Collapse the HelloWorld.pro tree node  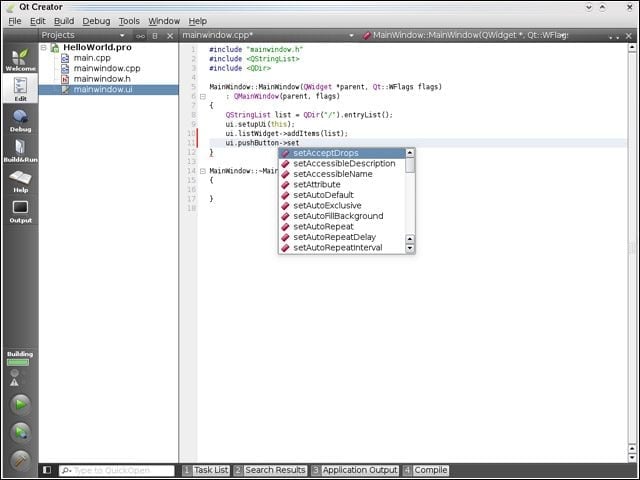tap(44, 48)
